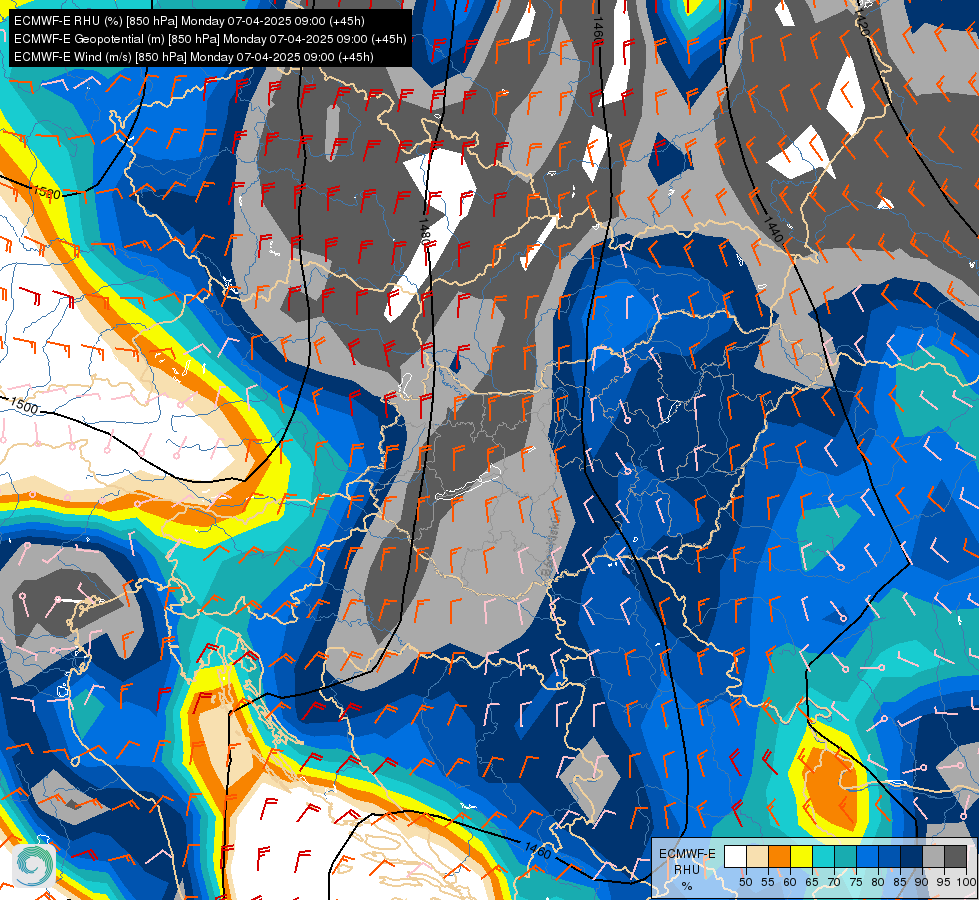Click the 1440 geopotential contour label
Screen dimensions: 979x900
pos(773,230)
